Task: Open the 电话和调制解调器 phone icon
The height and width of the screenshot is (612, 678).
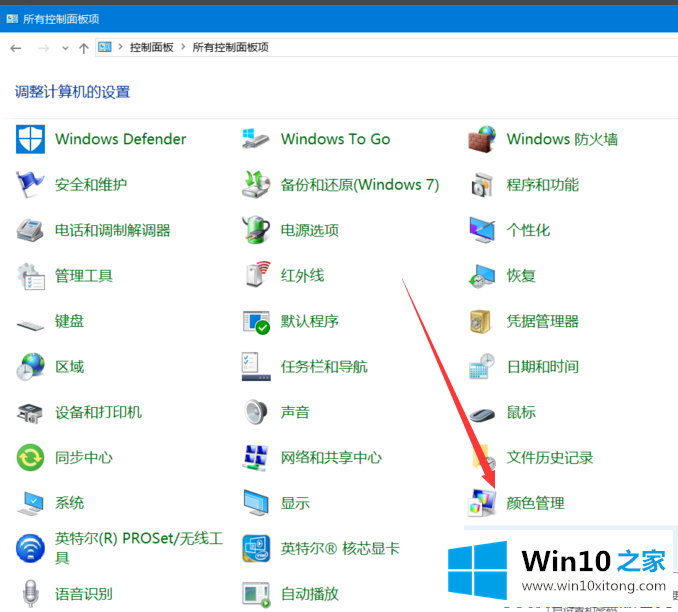Action: coord(30,230)
